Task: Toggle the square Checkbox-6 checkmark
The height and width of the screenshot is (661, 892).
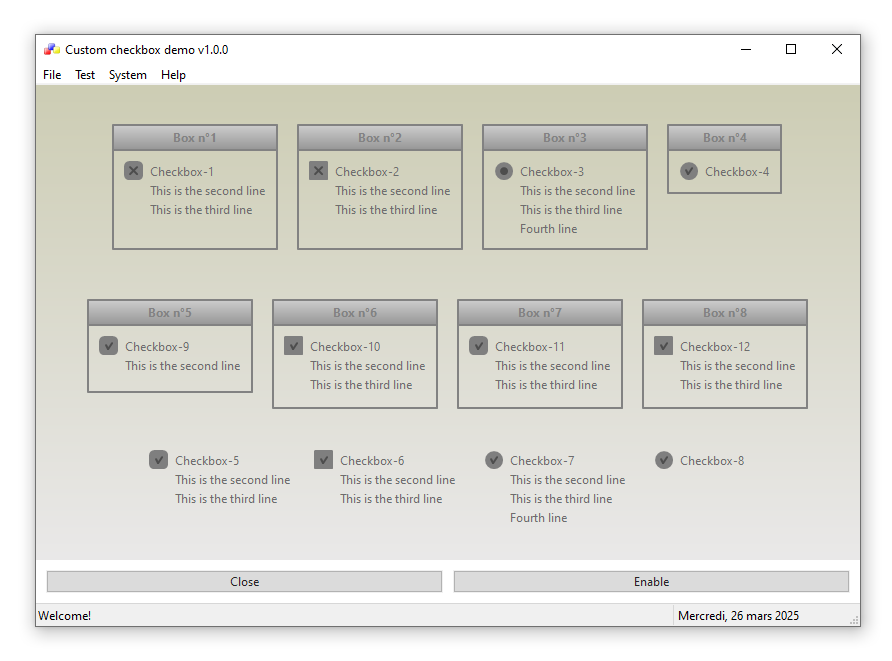Action: 324,460
